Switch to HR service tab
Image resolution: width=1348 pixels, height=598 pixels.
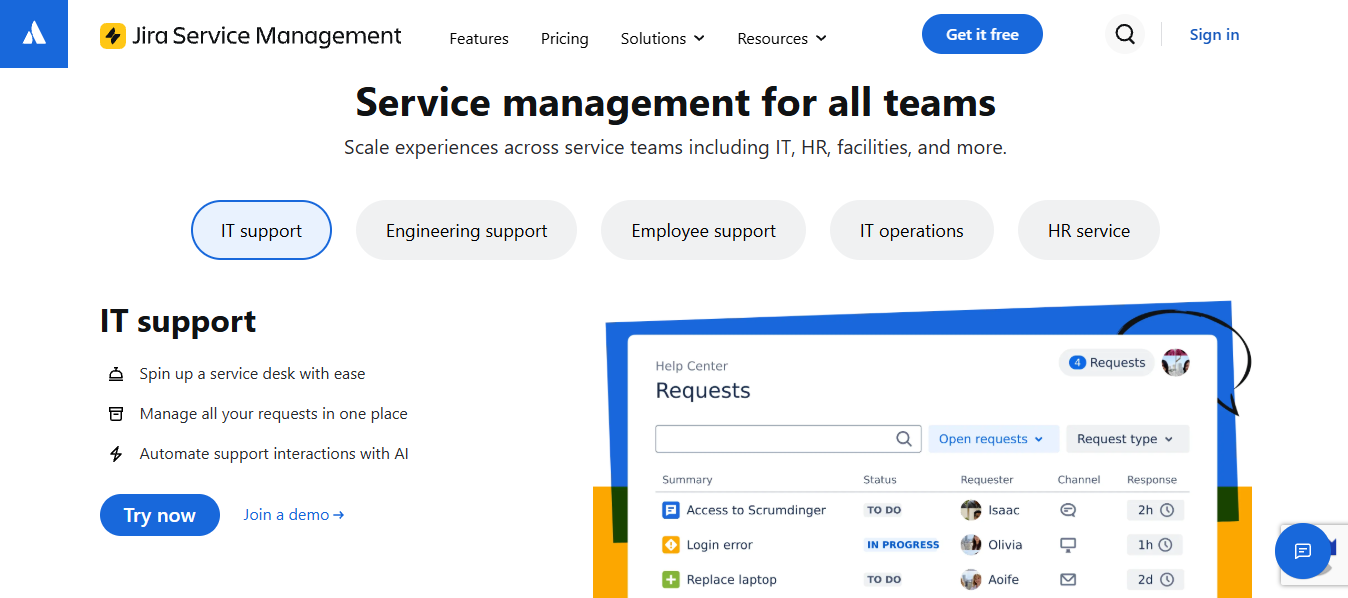pyautogui.click(x=1089, y=230)
